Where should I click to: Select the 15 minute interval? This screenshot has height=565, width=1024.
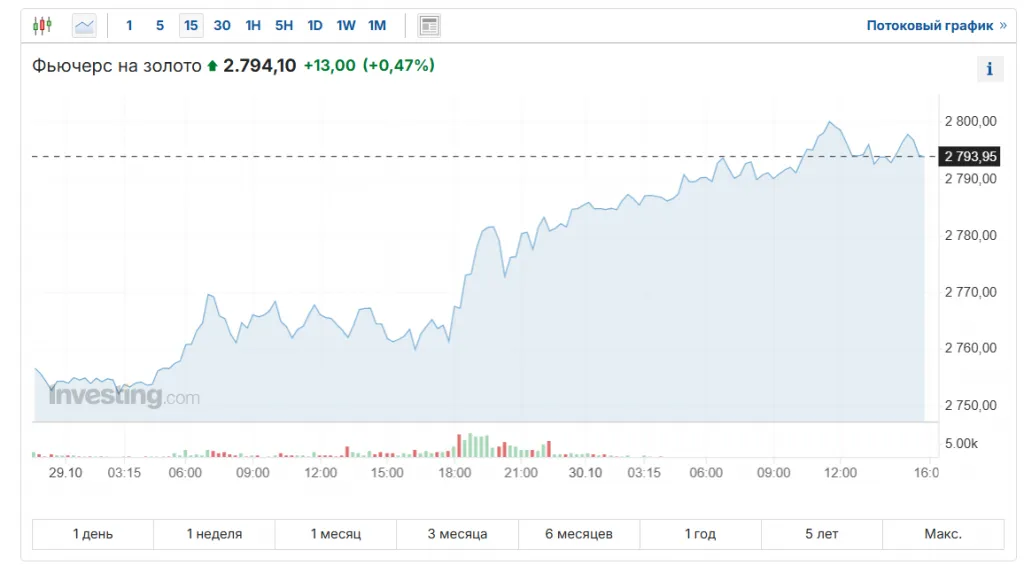(x=191, y=25)
